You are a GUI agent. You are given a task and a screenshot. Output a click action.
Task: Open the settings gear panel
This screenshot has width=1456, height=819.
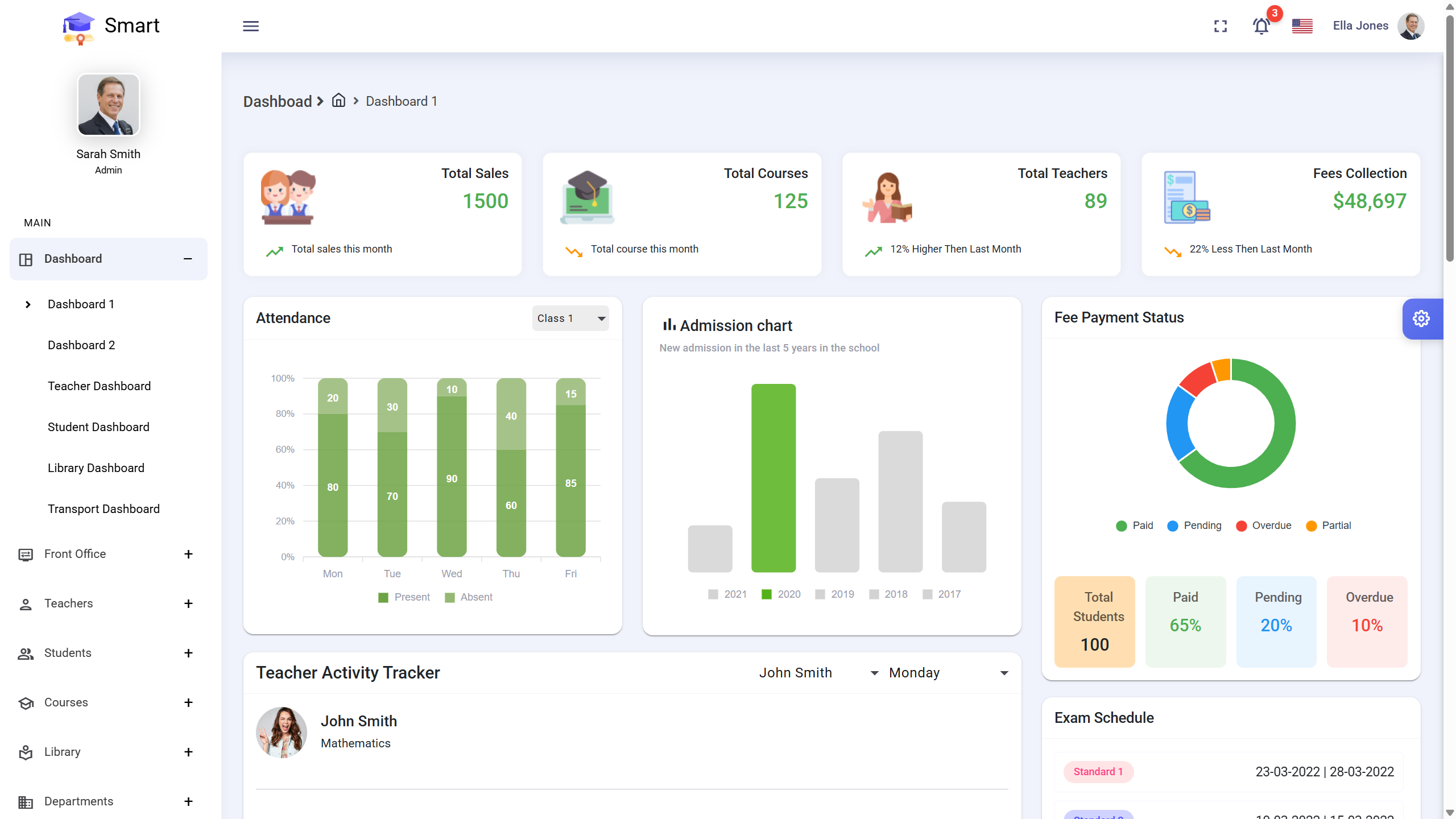(1421, 318)
